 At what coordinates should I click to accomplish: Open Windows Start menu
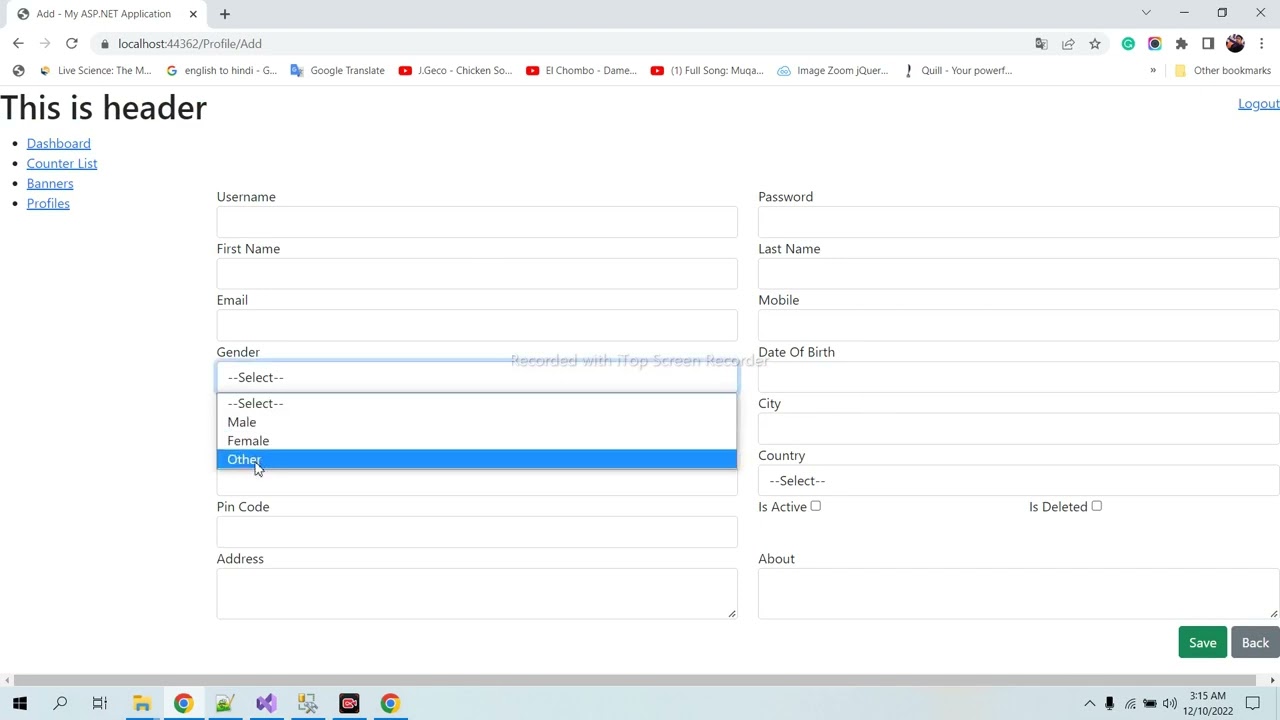(x=20, y=704)
